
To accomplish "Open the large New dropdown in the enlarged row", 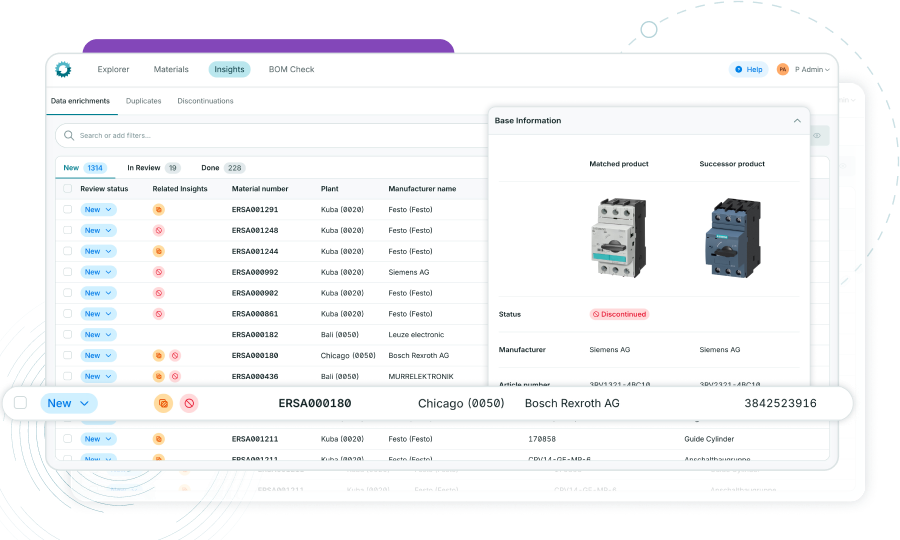I will tap(69, 403).
